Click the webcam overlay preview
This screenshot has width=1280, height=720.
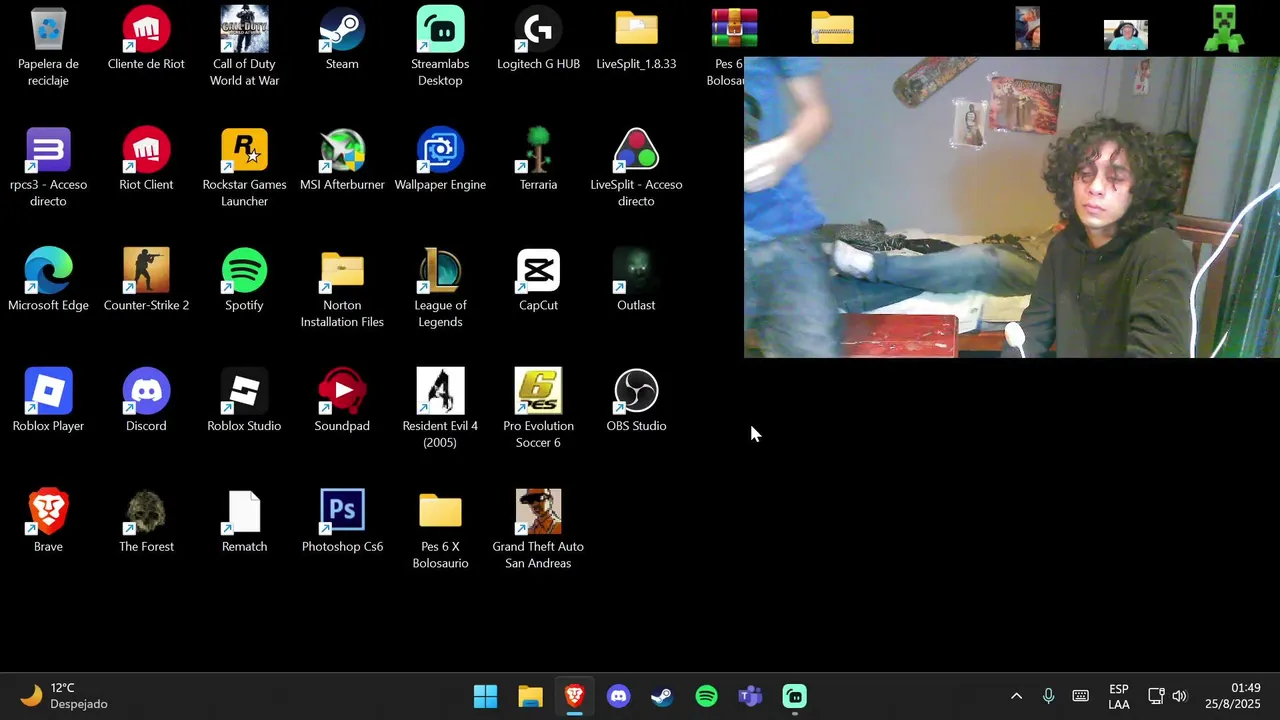point(1012,207)
